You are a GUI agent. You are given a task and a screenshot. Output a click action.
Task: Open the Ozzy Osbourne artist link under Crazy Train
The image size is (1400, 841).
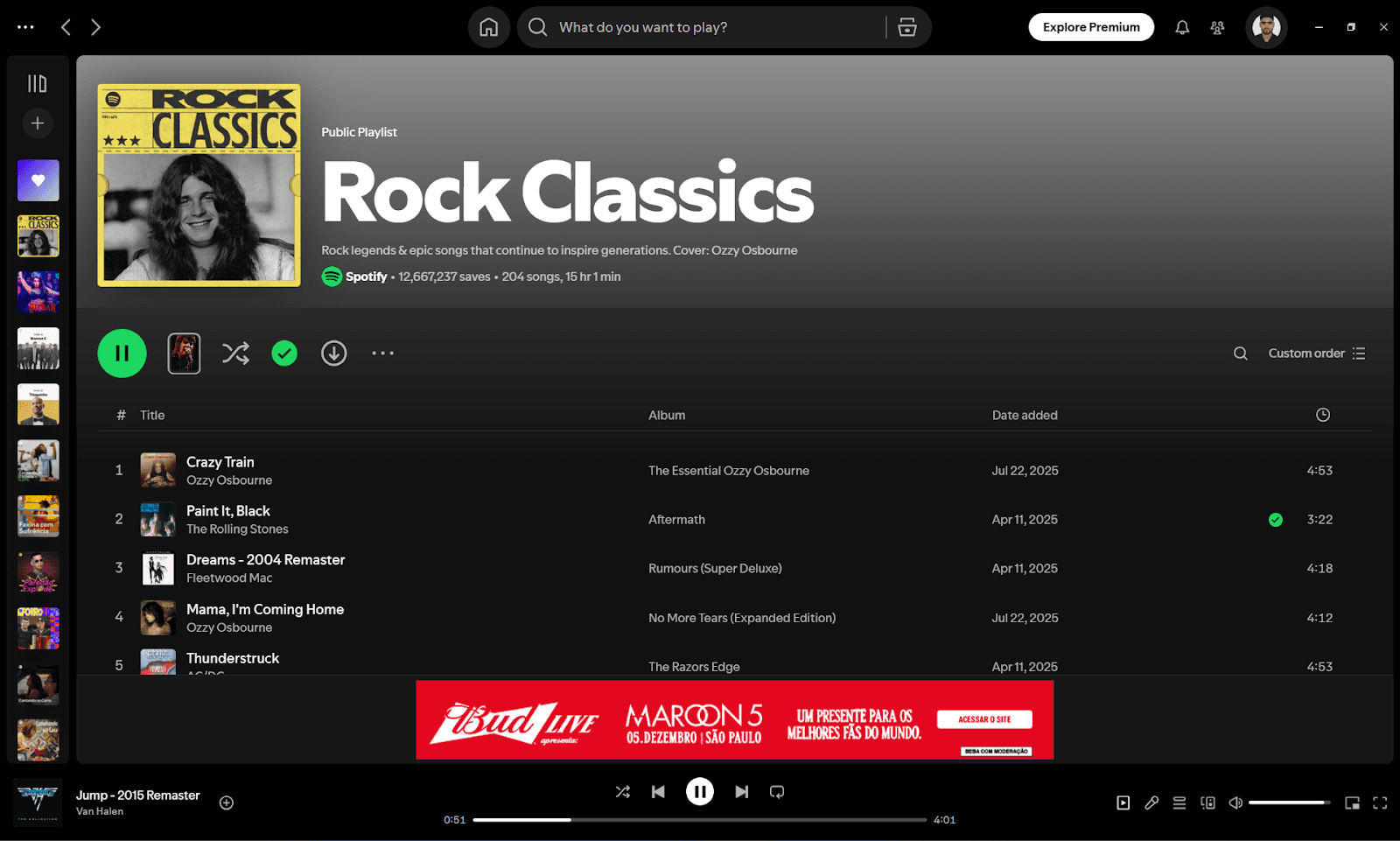tap(229, 480)
